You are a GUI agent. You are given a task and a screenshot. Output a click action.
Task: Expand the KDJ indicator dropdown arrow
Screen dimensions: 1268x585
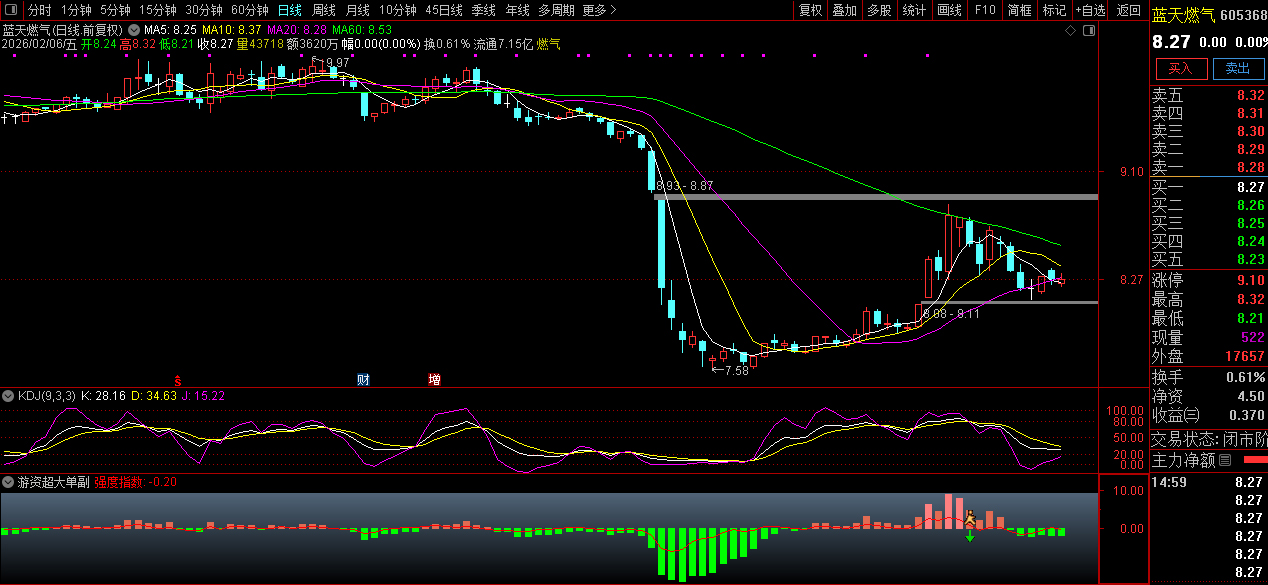click(9, 396)
